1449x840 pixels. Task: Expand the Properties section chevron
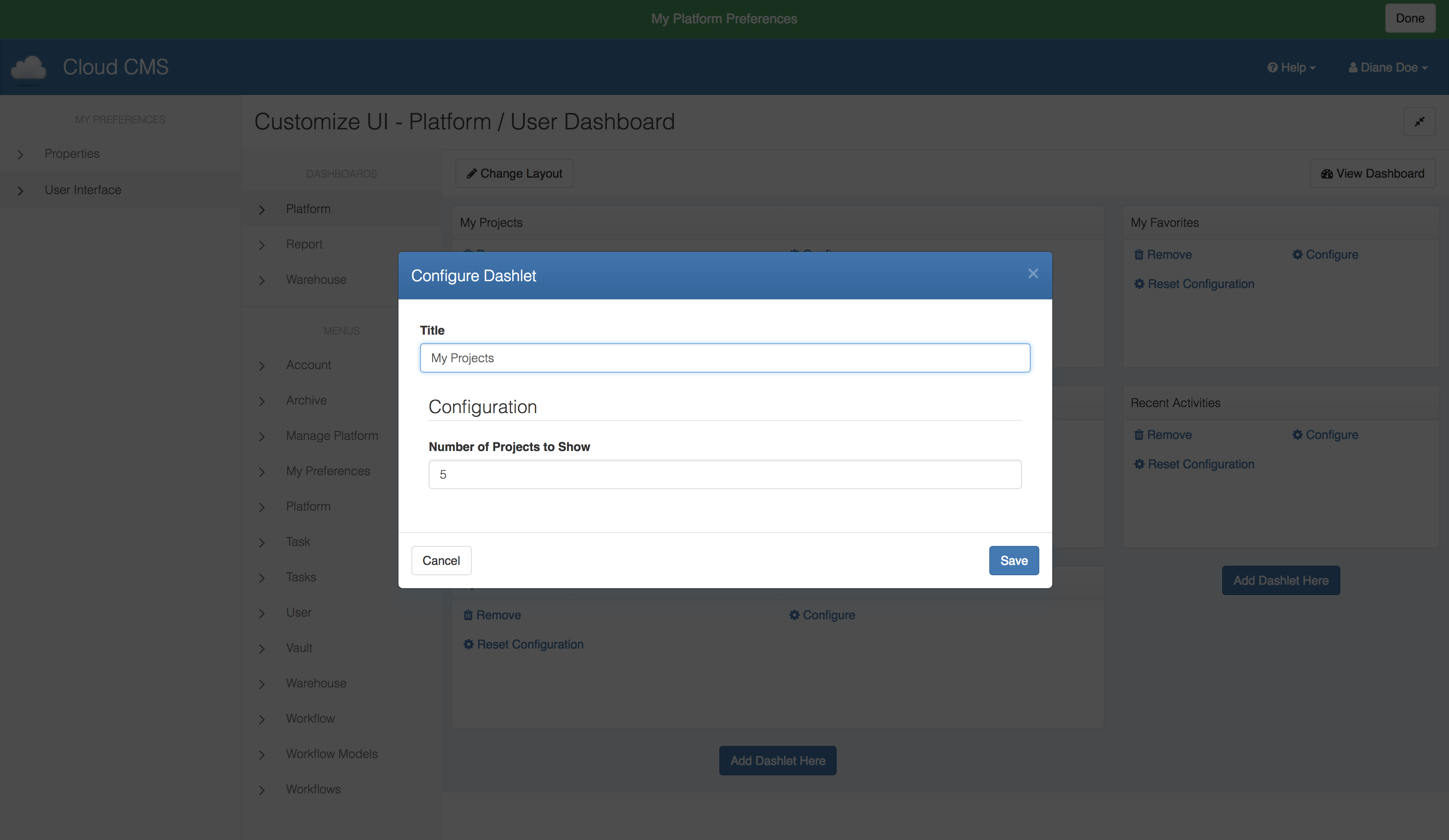coord(20,155)
